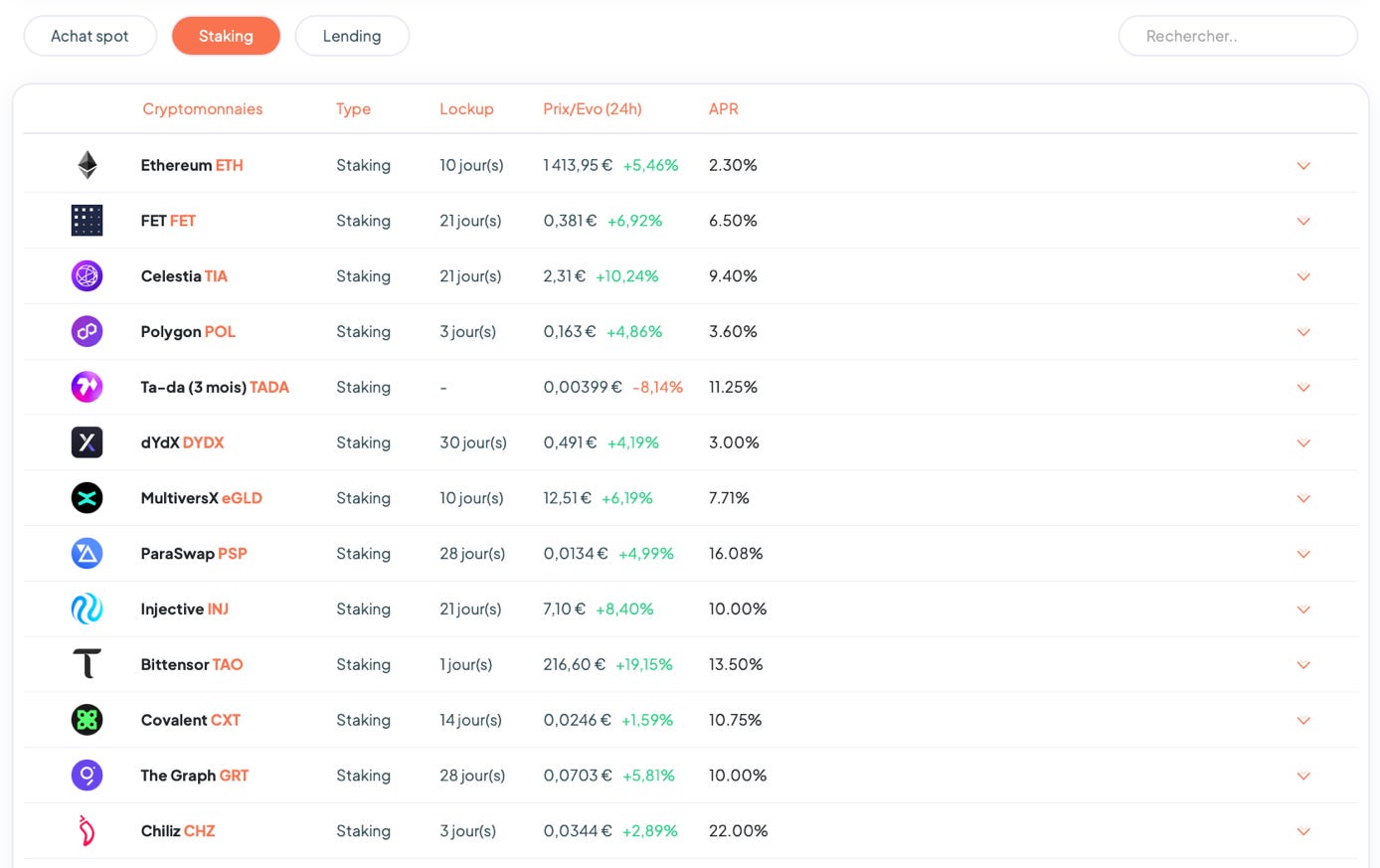Image resolution: width=1380 pixels, height=868 pixels.
Task: Click the Polygon purple link icon
Action: coord(87,331)
